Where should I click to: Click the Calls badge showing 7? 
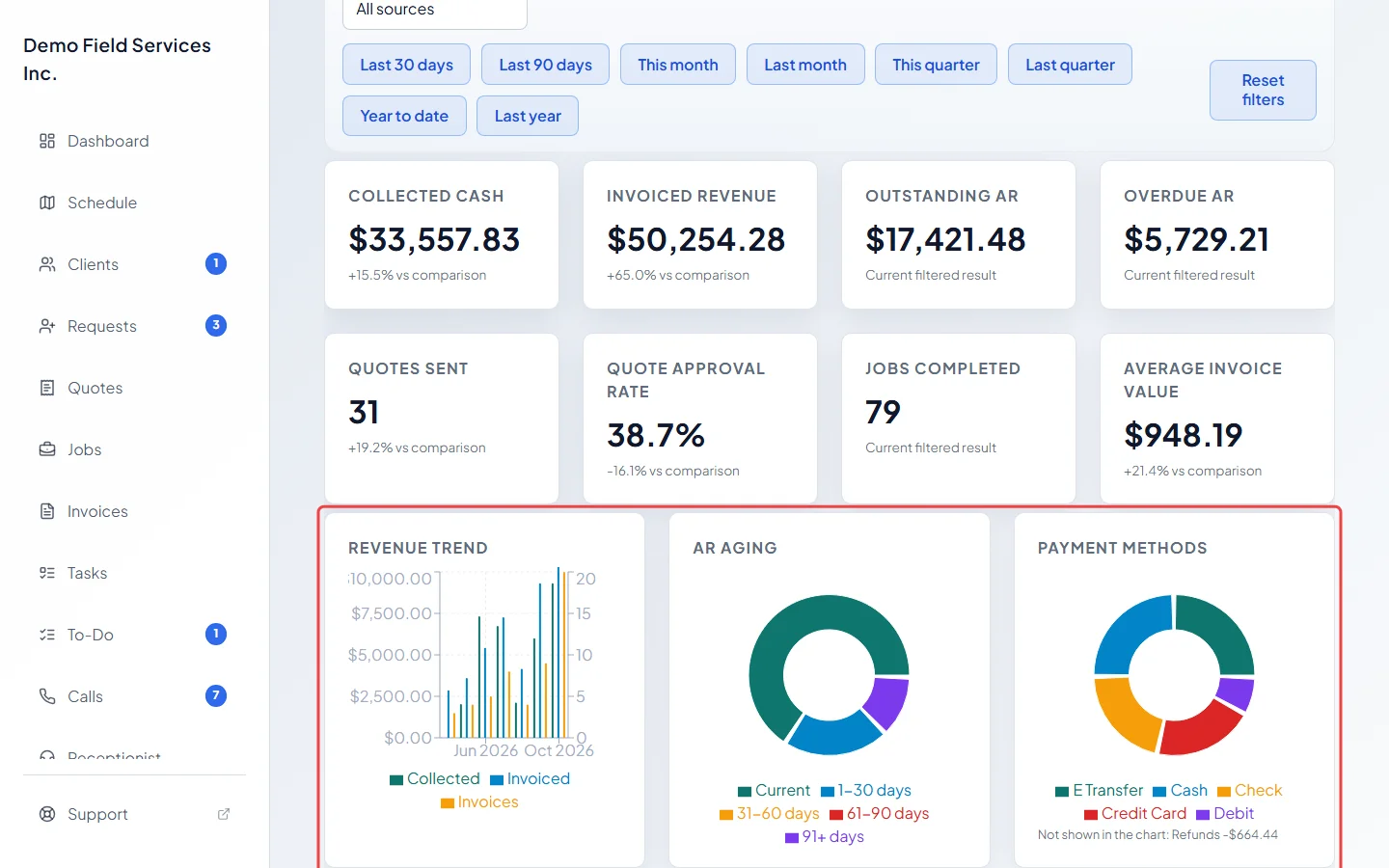tap(216, 695)
